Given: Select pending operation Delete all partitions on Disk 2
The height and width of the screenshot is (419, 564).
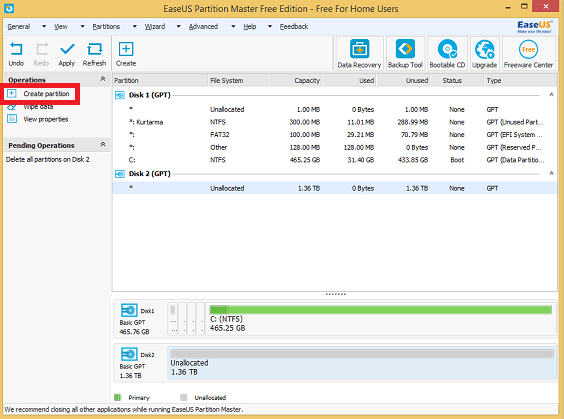Looking at the screenshot, I should [x=47, y=159].
